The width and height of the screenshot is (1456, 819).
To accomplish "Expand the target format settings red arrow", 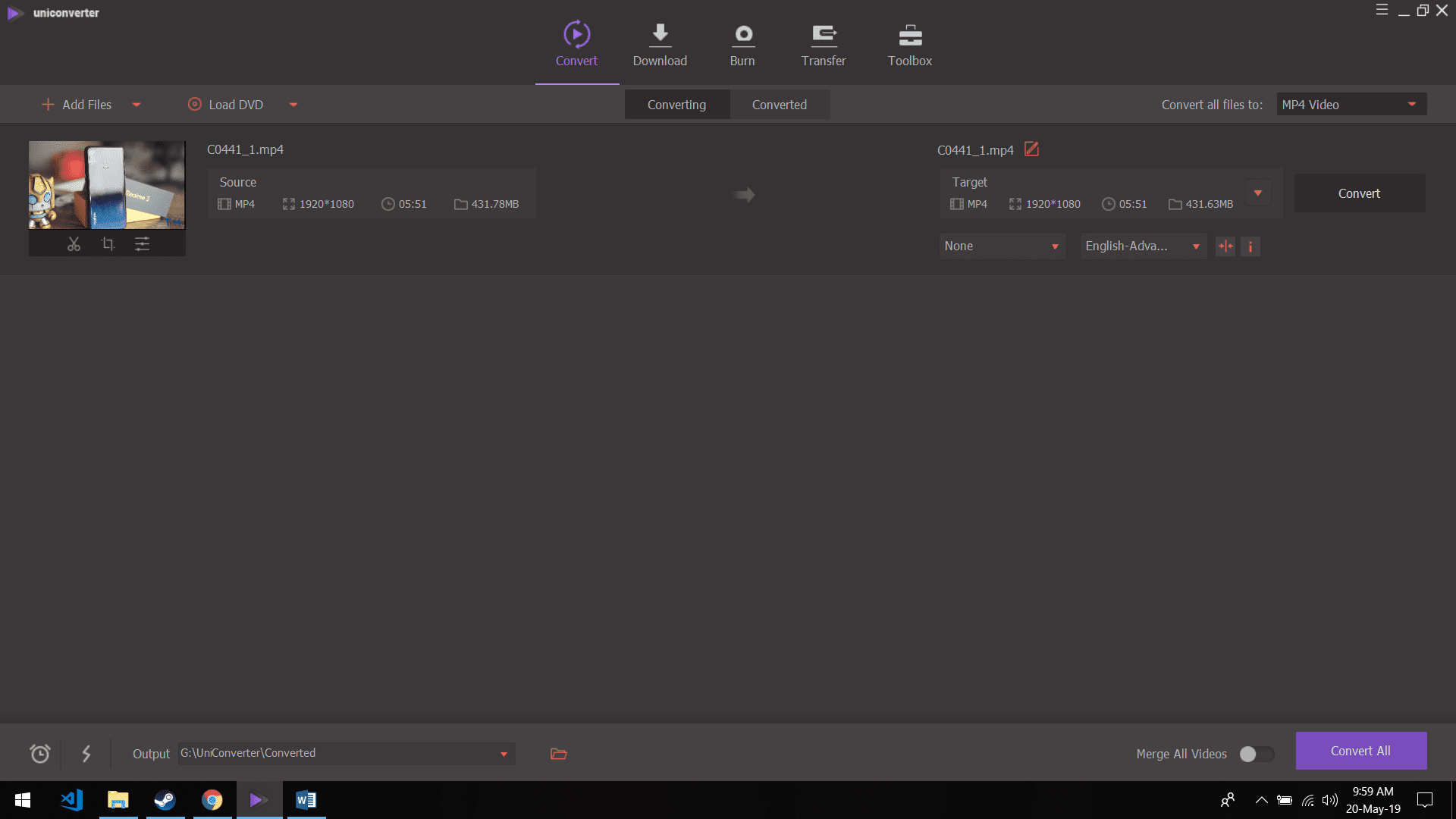I will [x=1258, y=193].
